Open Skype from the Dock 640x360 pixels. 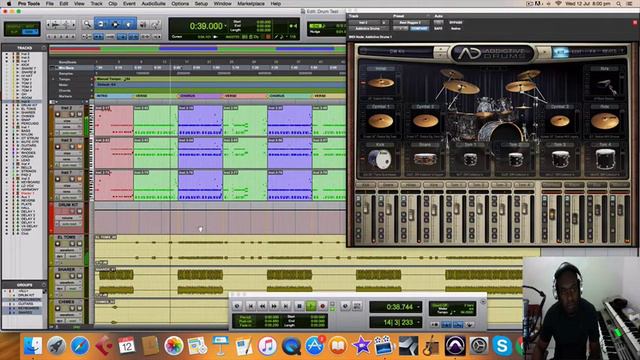(502, 346)
